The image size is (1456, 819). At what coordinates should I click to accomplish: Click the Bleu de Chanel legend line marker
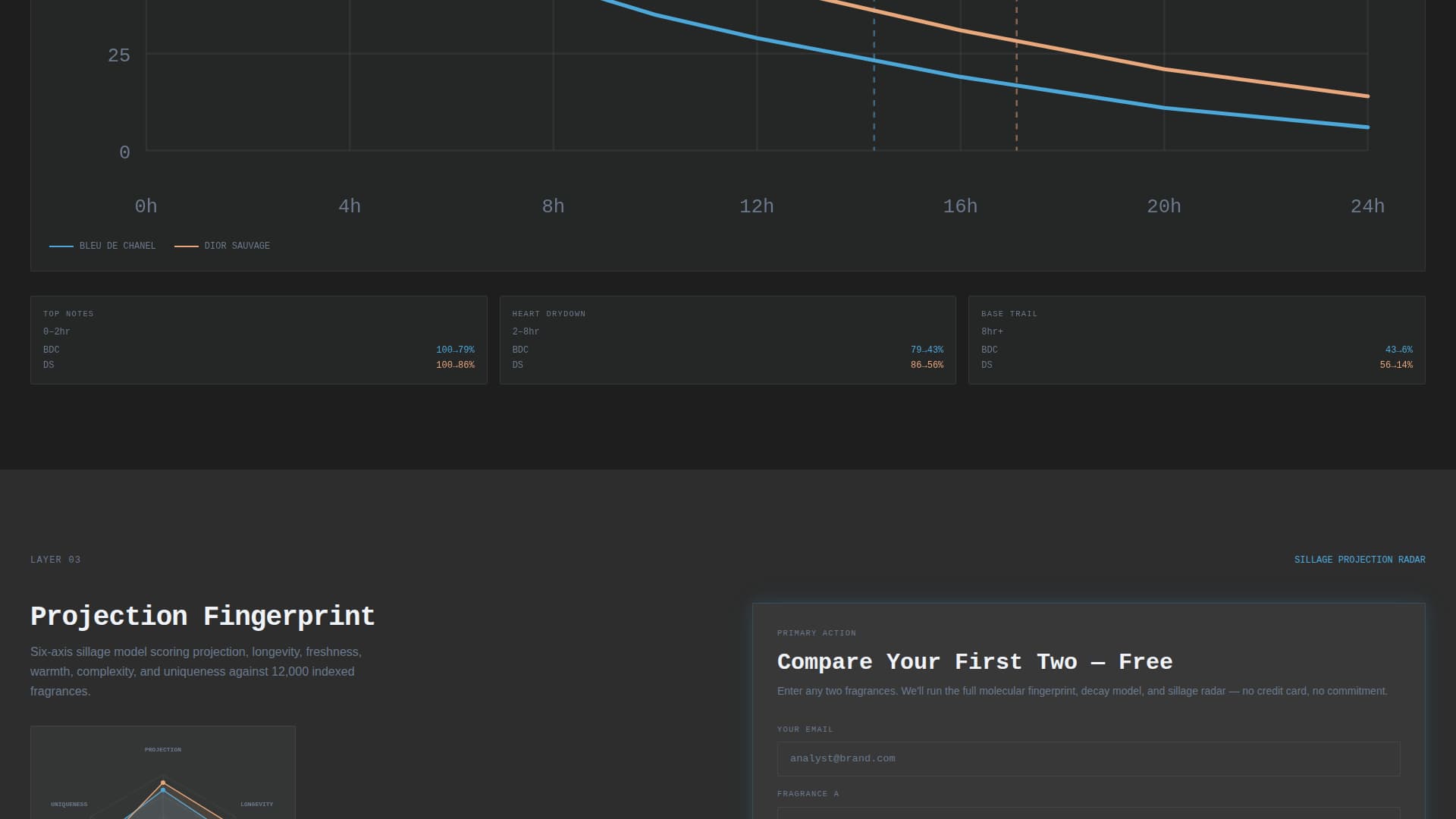[61, 246]
